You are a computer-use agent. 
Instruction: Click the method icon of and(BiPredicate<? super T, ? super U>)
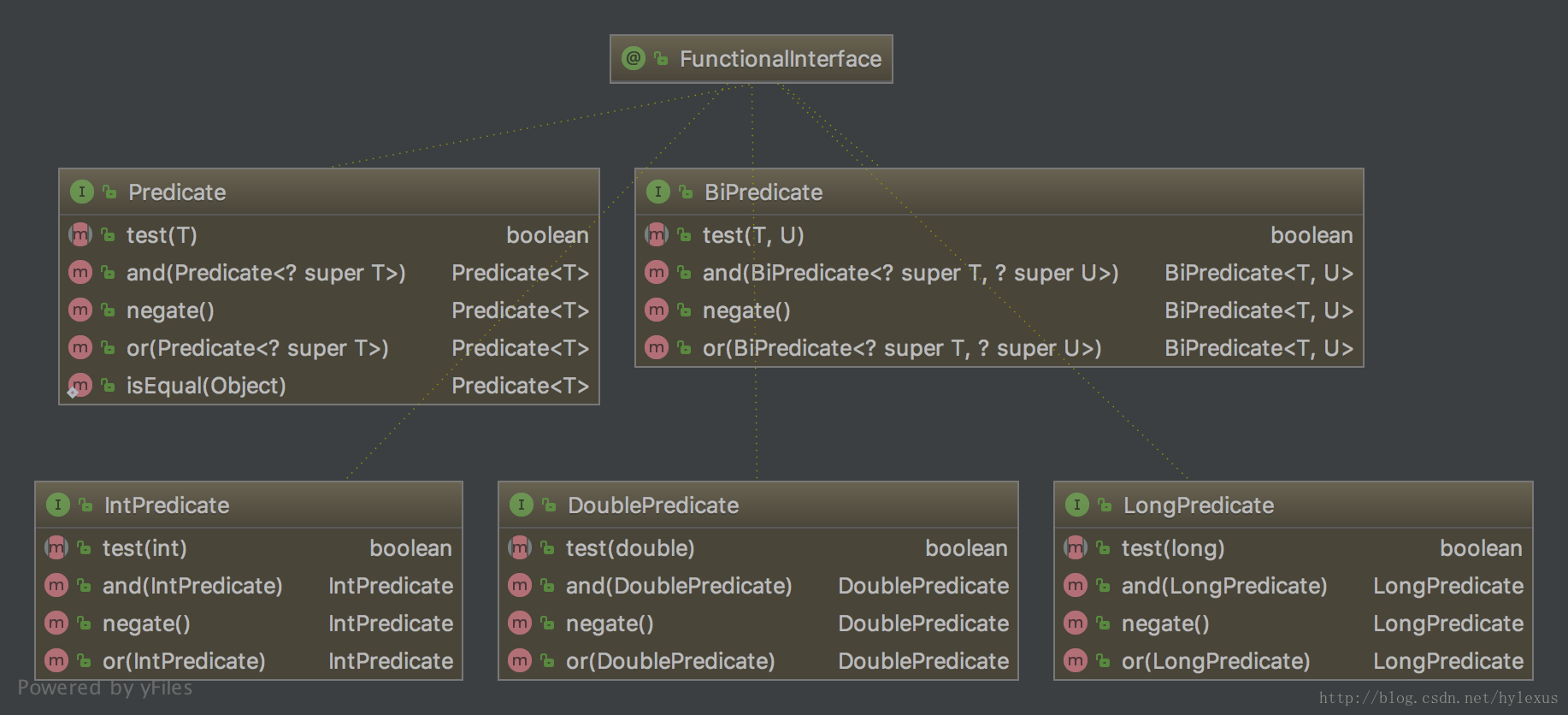[x=656, y=272]
